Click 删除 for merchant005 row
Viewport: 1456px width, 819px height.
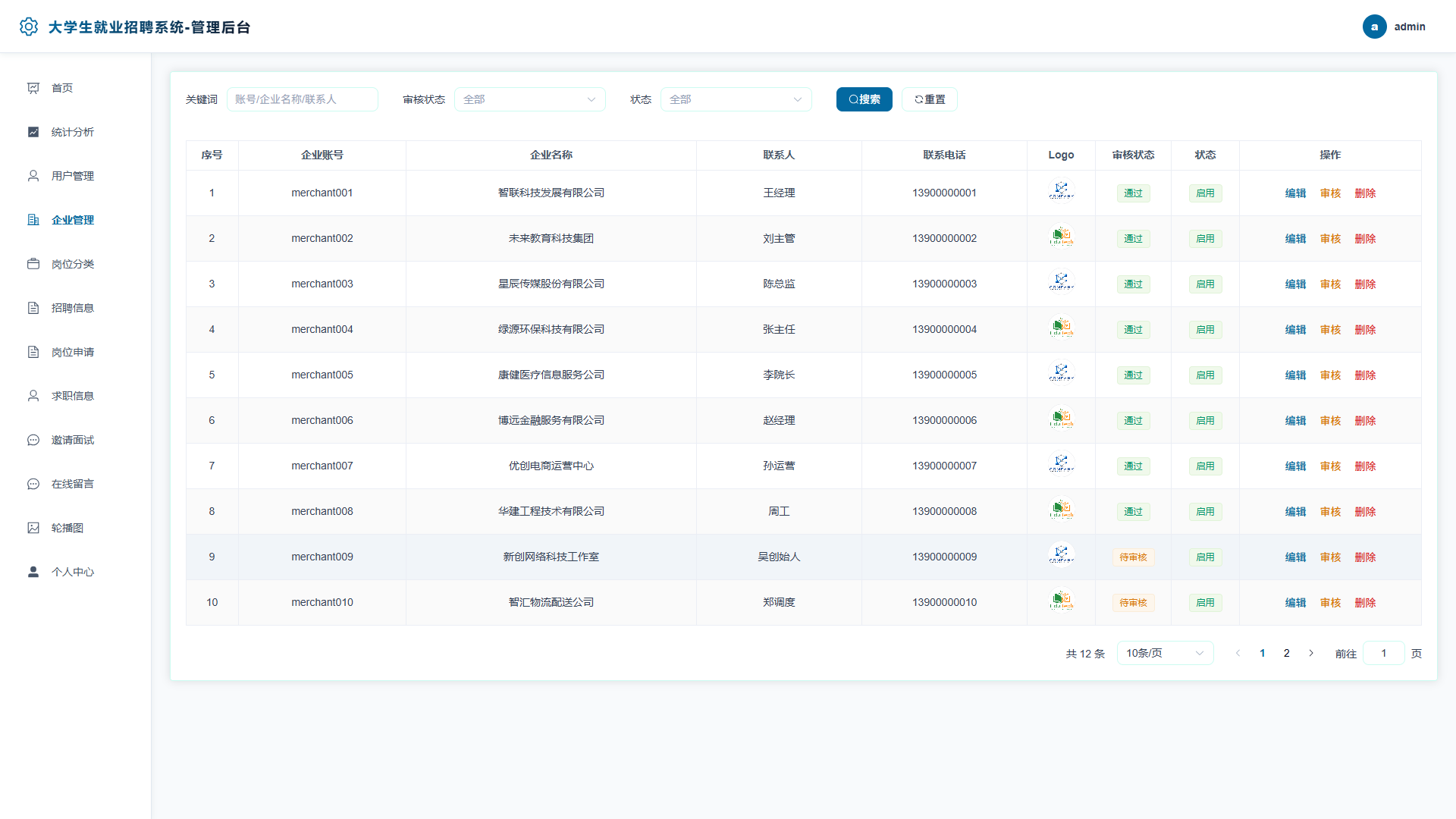[1365, 375]
